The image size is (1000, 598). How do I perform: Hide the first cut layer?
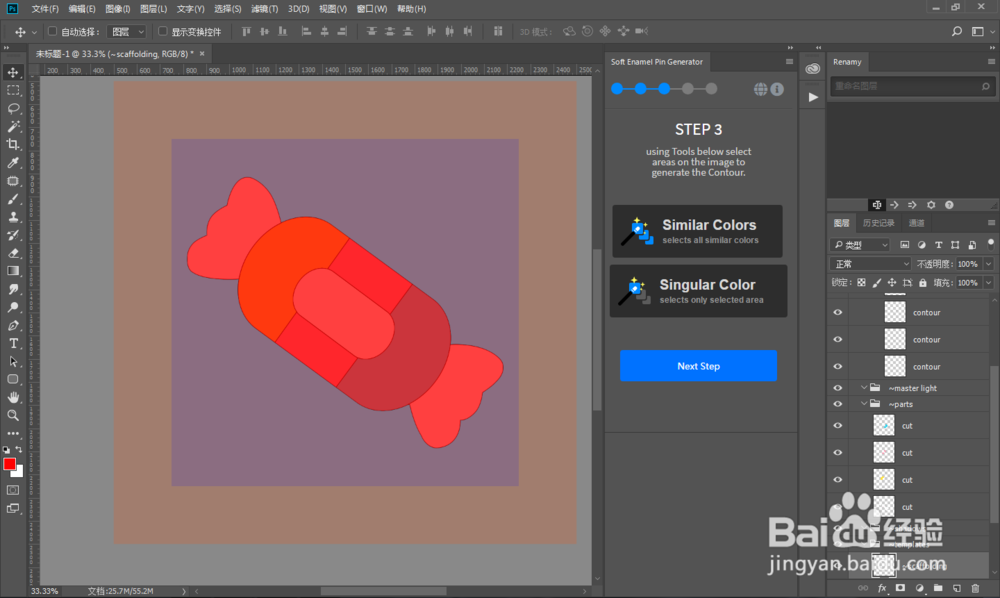[x=838, y=425]
